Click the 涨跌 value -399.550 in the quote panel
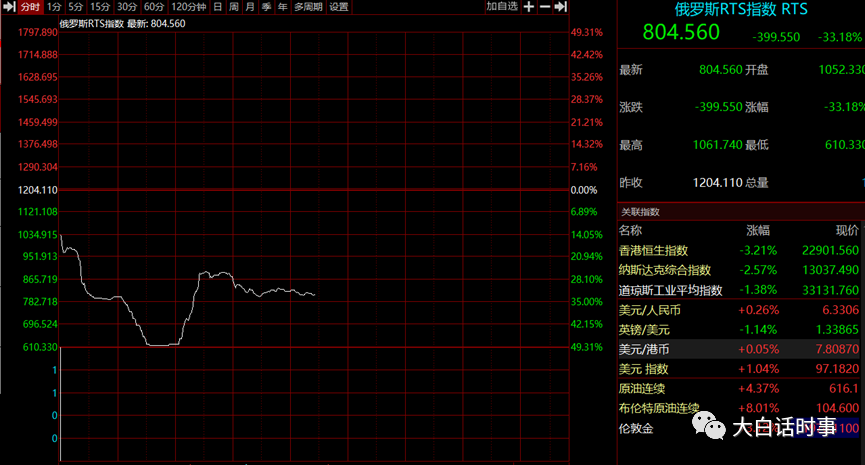 (718, 107)
